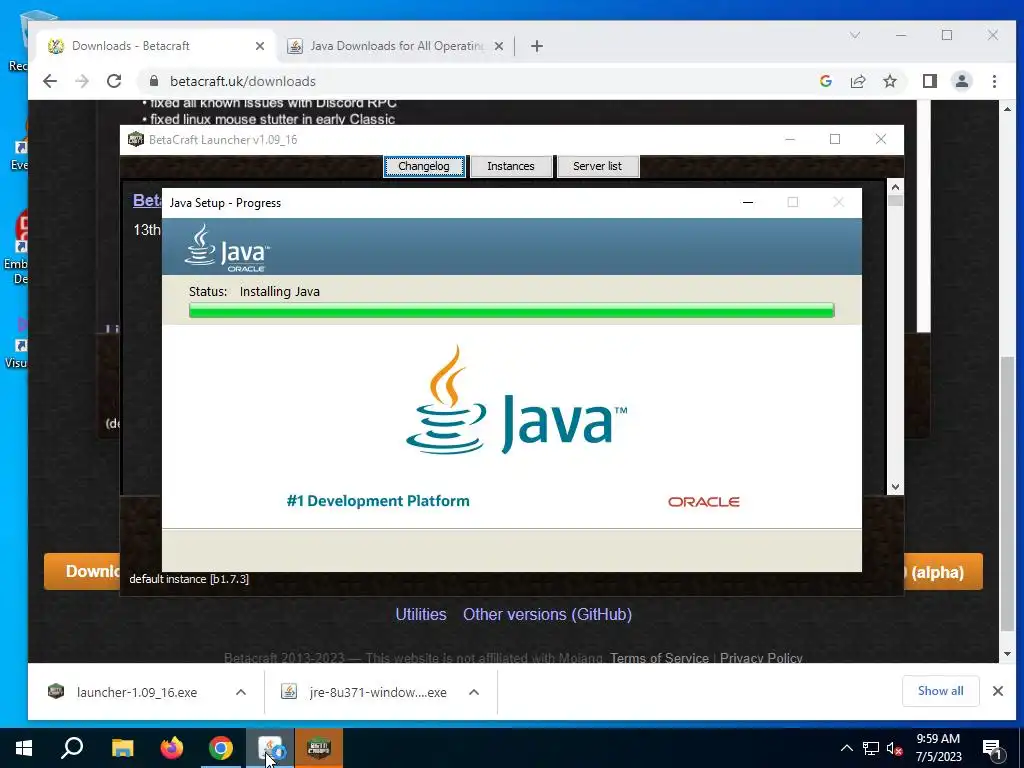
Task: Open Windows Start menu
Action: [x=24, y=748]
